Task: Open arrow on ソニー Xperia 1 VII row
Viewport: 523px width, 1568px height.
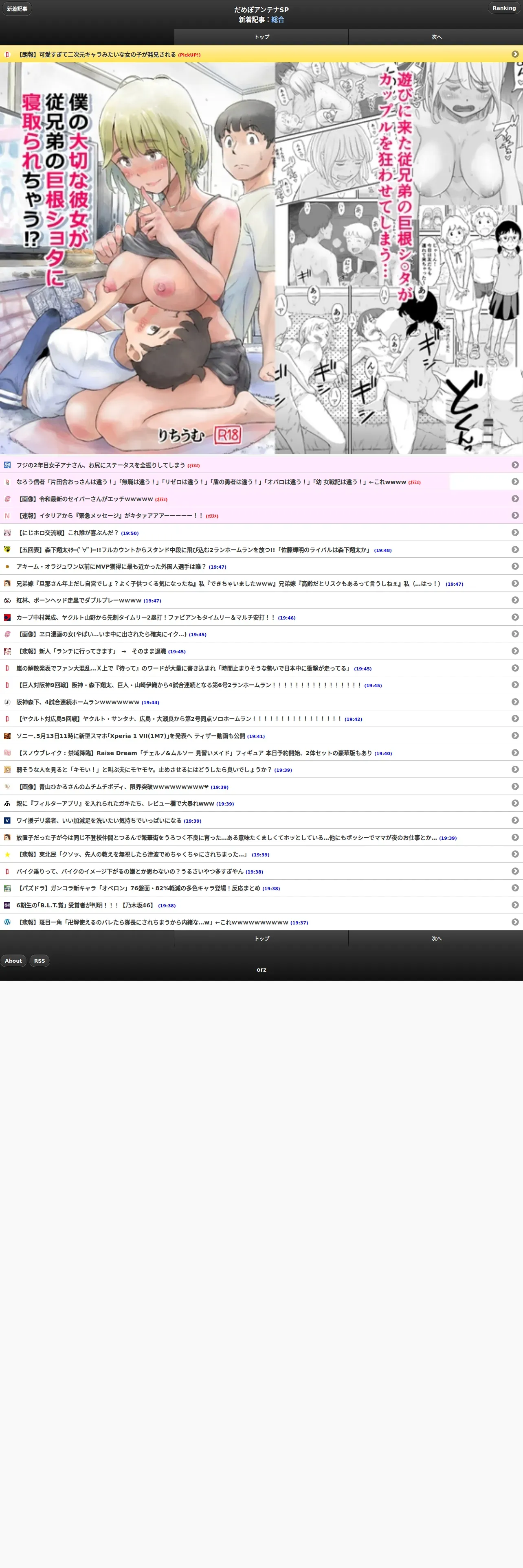Action: 515,735
